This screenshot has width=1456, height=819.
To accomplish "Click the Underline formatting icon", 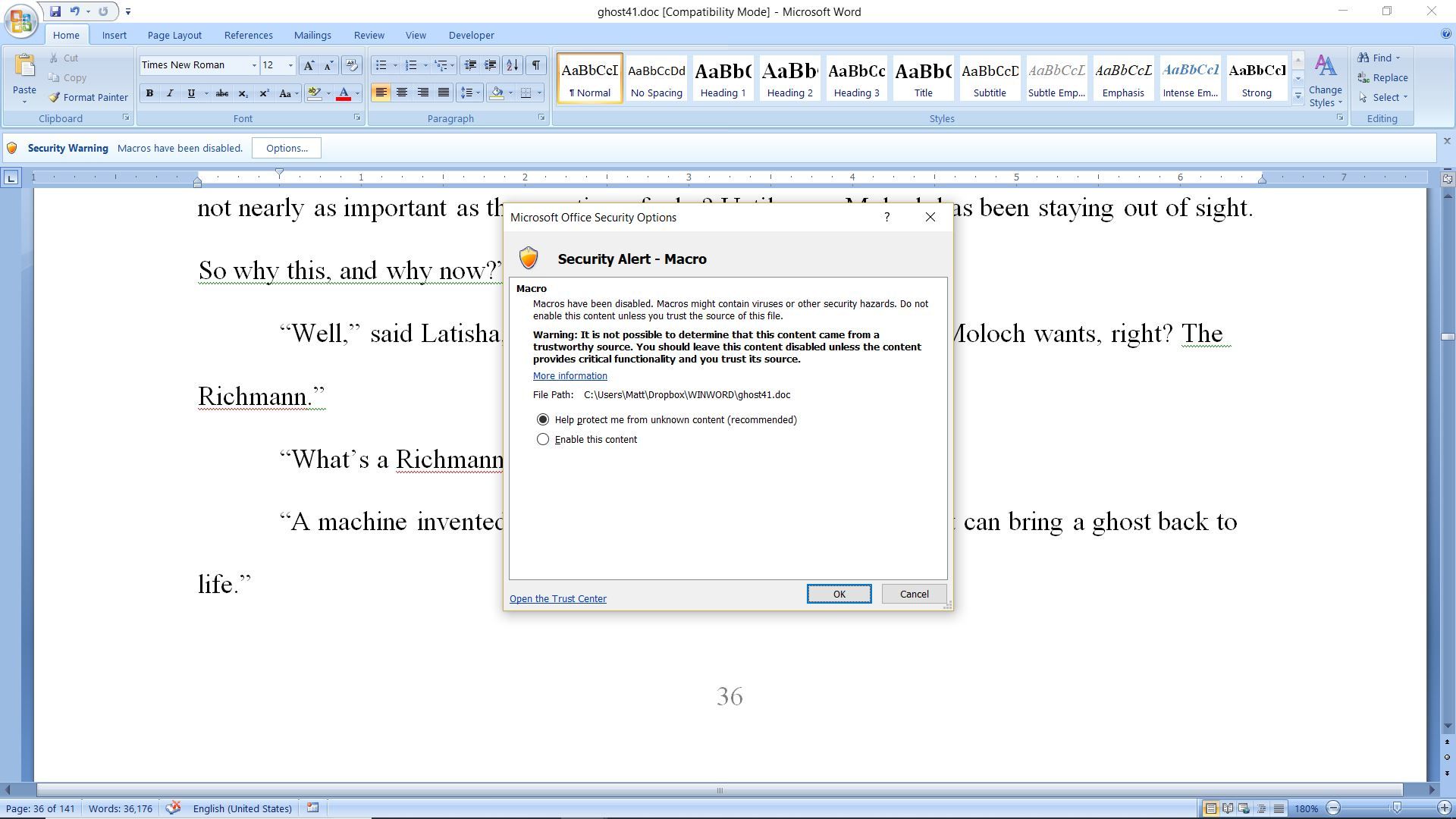I will coord(191,93).
